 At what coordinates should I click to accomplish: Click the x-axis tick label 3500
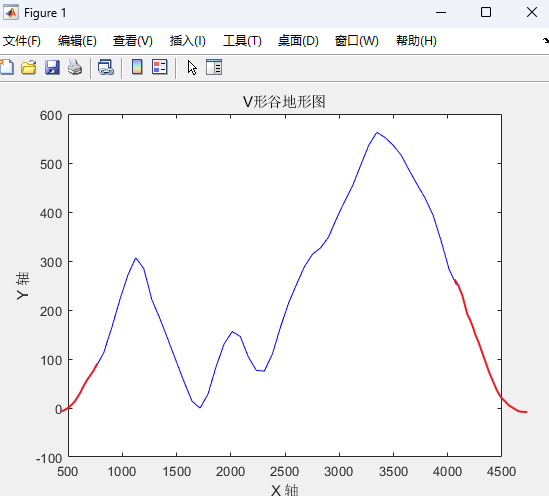pyautogui.click(x=394, y=471)
